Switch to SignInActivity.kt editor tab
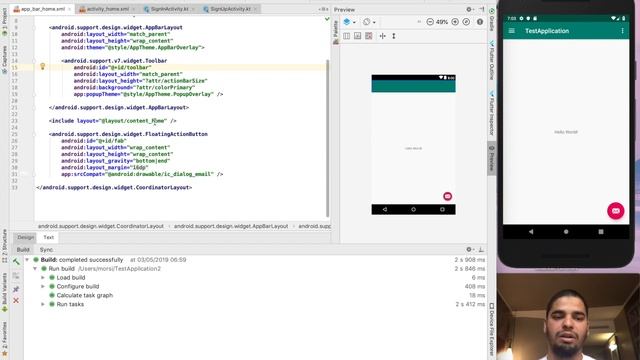The height and width of the screenshot is (360, 640). pos(169,9)
